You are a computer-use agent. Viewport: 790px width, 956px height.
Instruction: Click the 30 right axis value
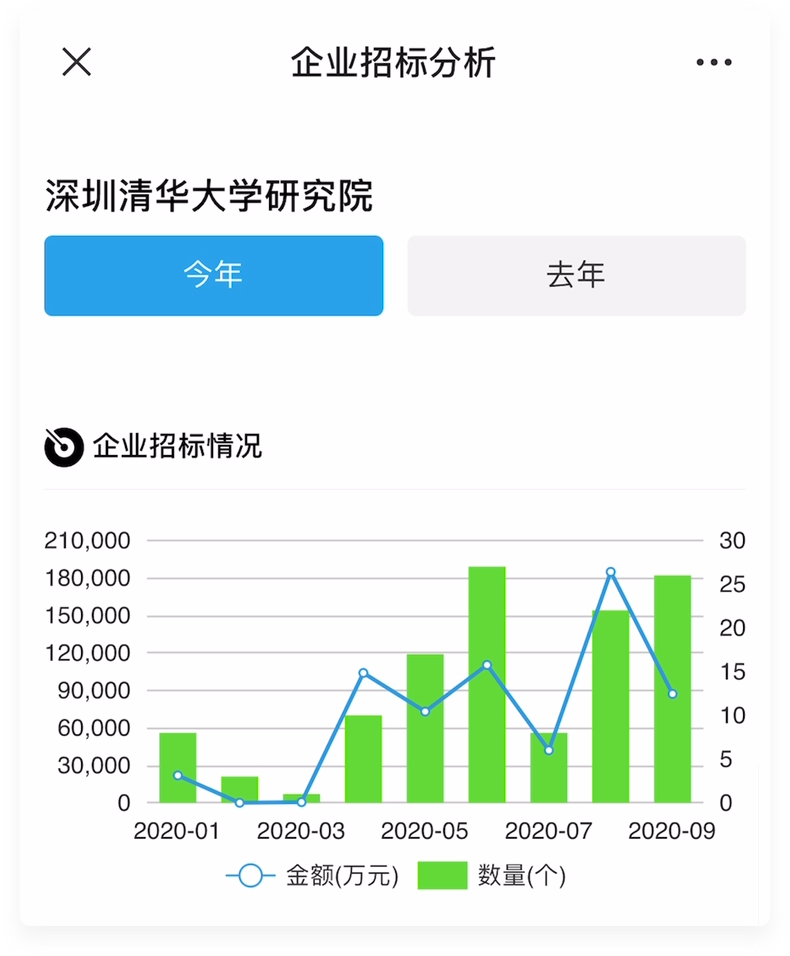[732, 541]
